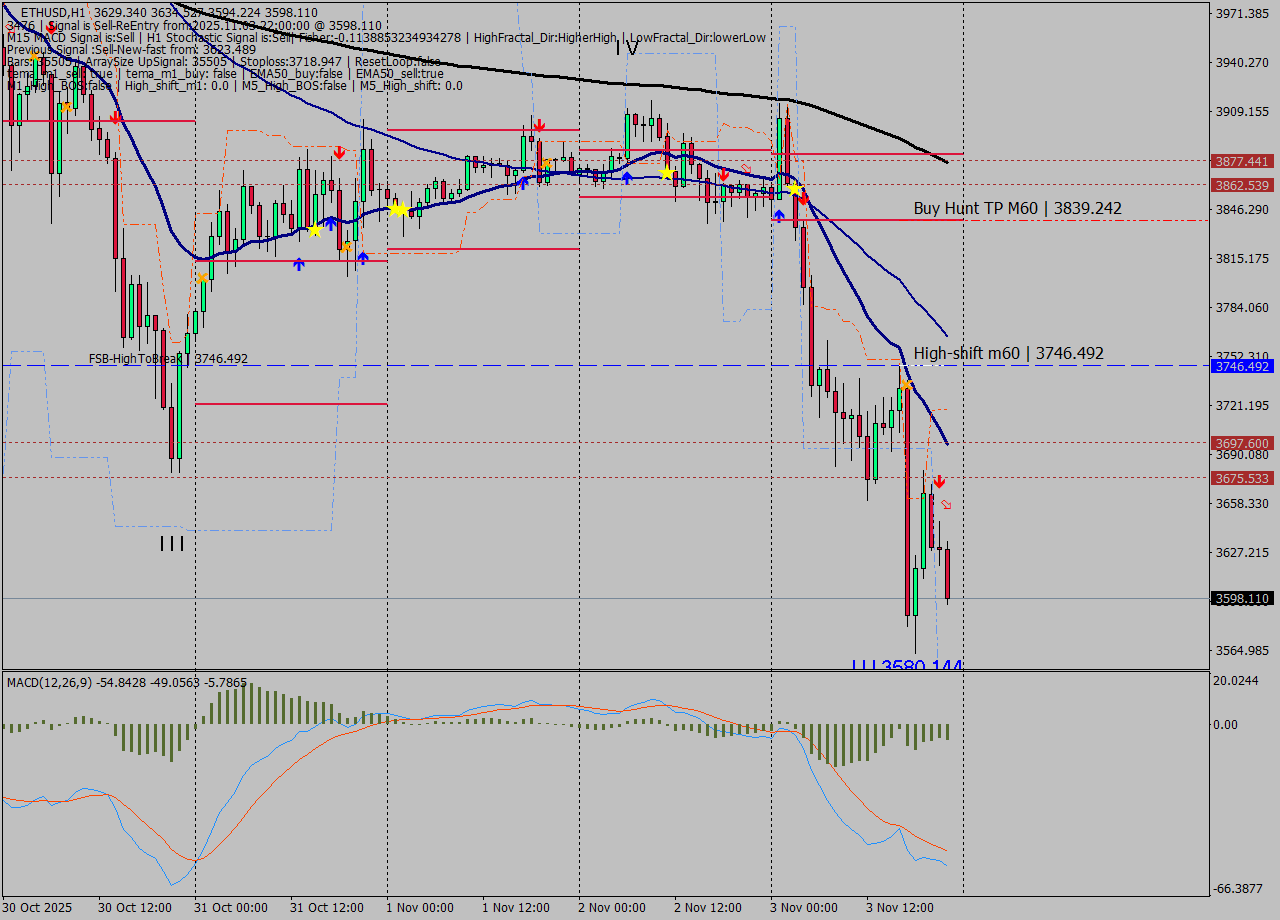The image size is (1280, 920).
Task: Click the blue 3746.492 price tag on the axis
Action: (x=1241, y=366)
